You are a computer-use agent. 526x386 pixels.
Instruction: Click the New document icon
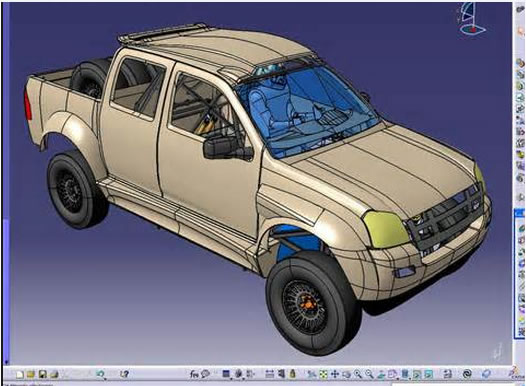pos(20,374)
